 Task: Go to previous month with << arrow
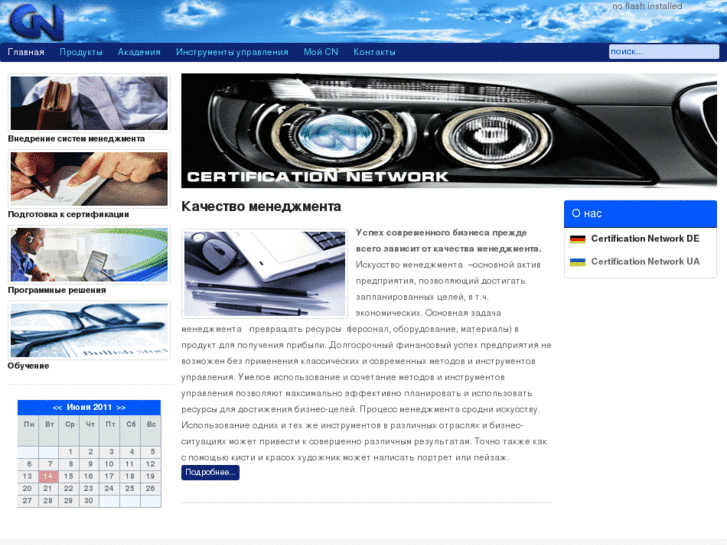(x=57, y=408)
